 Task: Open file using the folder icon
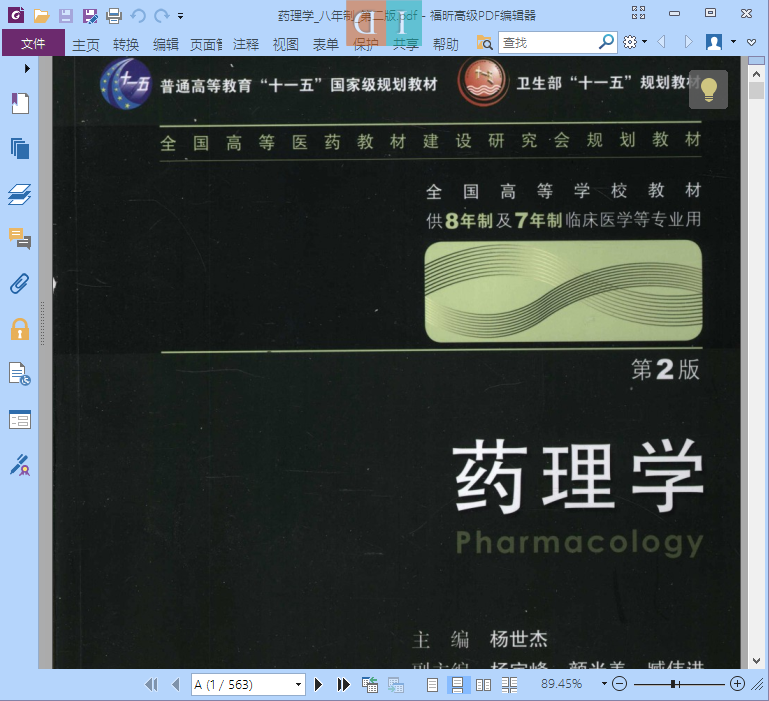pyautogui.click(x=41, y=16)
